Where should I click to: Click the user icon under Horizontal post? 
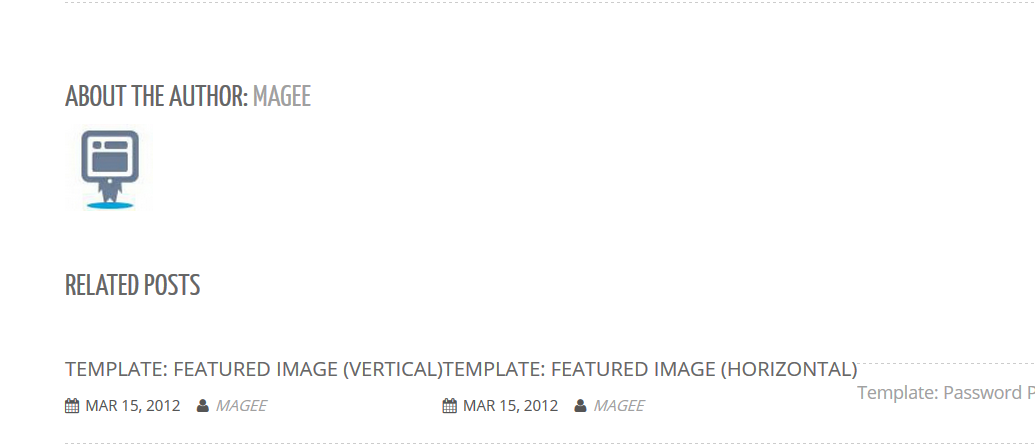(580, 406)
